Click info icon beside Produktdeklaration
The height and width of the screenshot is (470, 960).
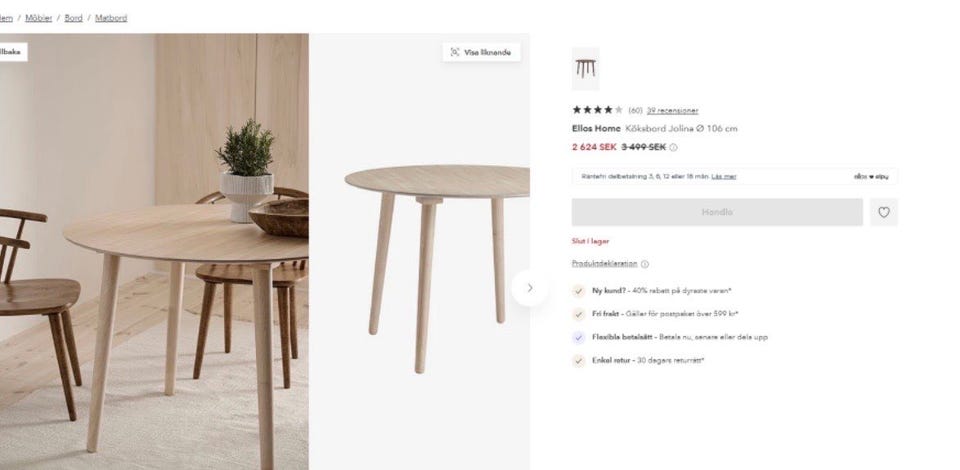645,264
